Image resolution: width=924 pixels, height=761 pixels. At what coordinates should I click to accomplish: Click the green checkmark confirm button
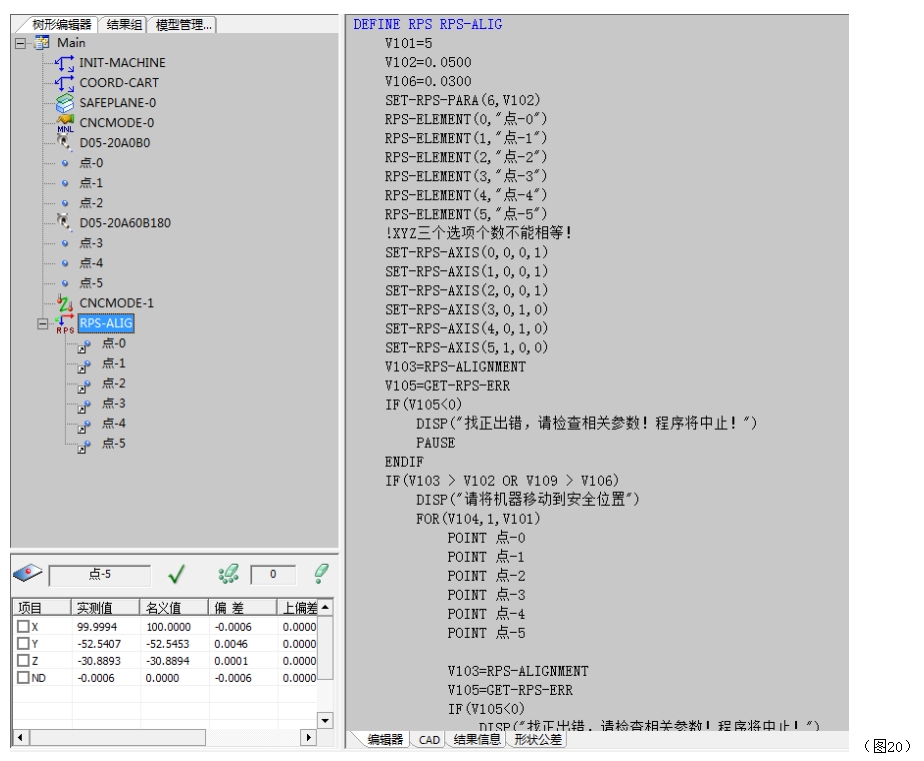point(176,575)
